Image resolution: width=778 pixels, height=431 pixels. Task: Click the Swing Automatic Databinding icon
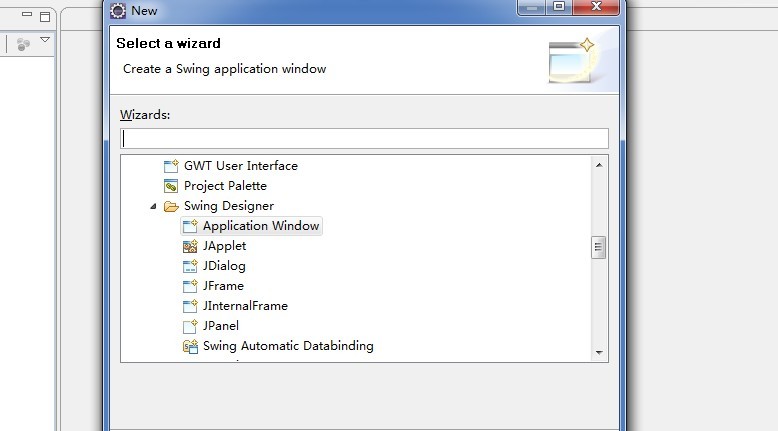click(190, 346)
